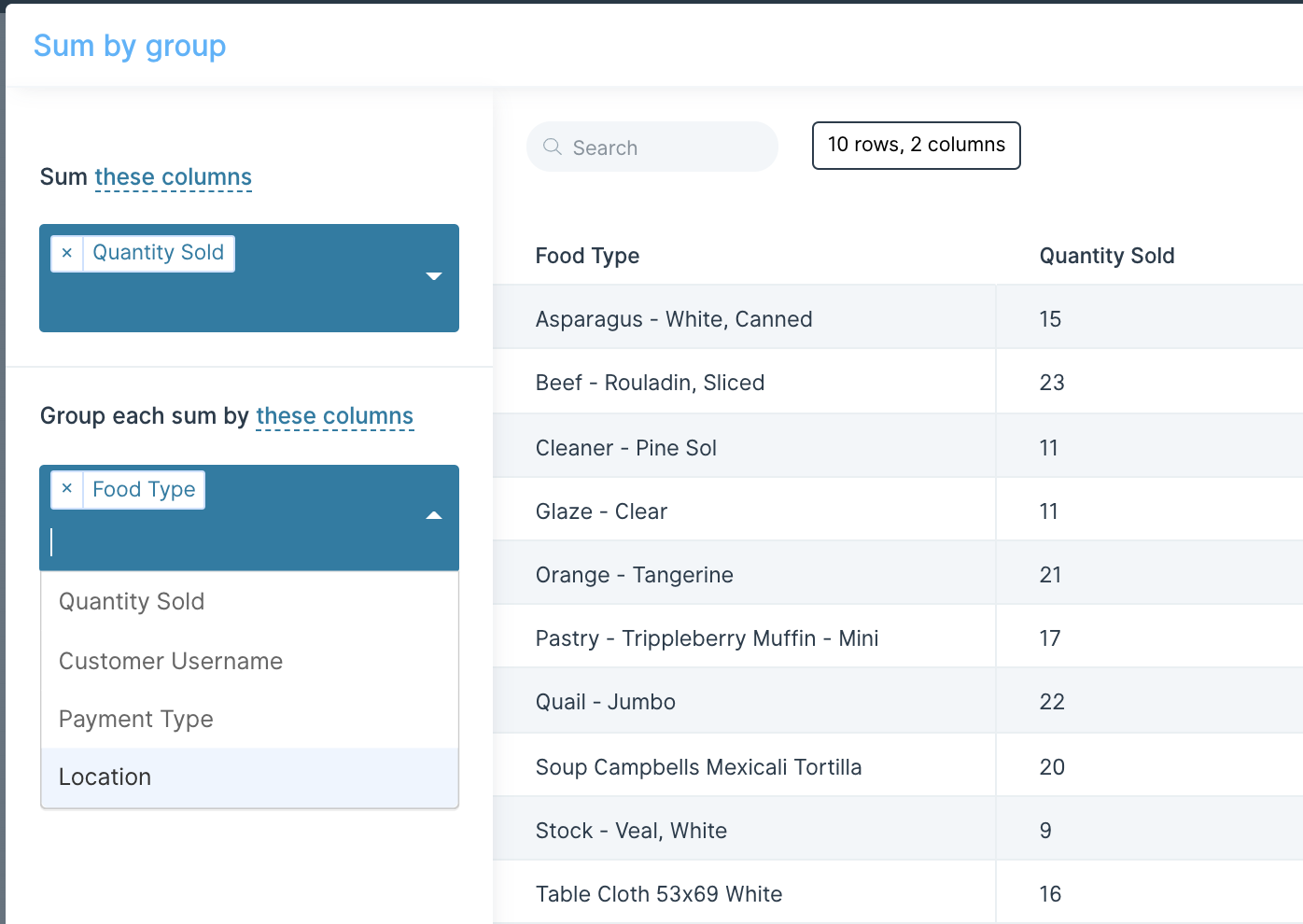Select Quantity Sold from the dropdown list
Image resolution: width=1303 pixels, height=924 pixels.
[249, 602]
